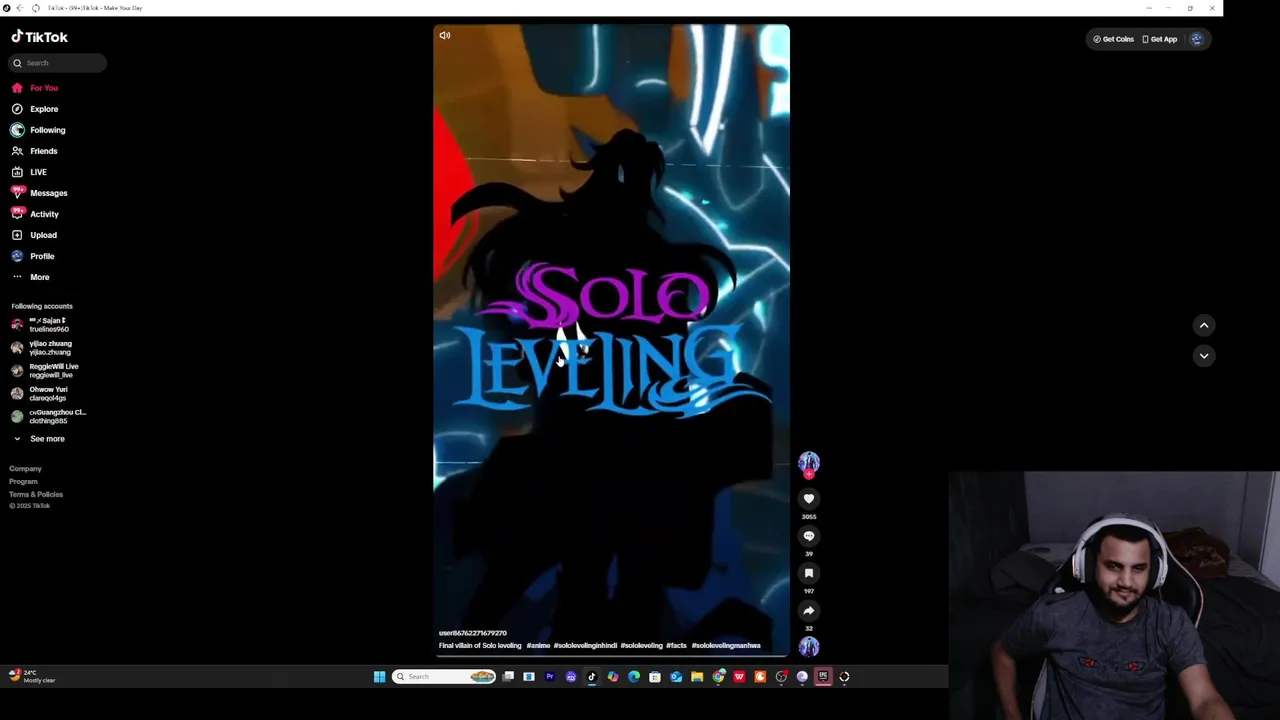Click the TikTok logo
This screenshot has height=720, width=1280.
coord(40,37)
